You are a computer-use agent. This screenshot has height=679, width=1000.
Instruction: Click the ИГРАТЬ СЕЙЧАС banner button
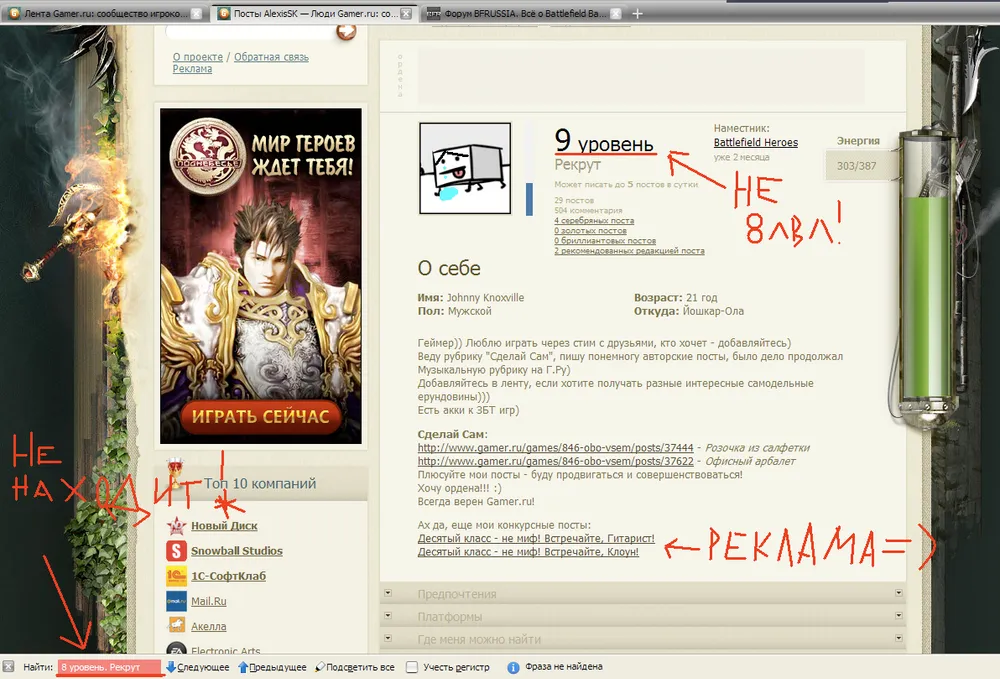pos(261,416)
